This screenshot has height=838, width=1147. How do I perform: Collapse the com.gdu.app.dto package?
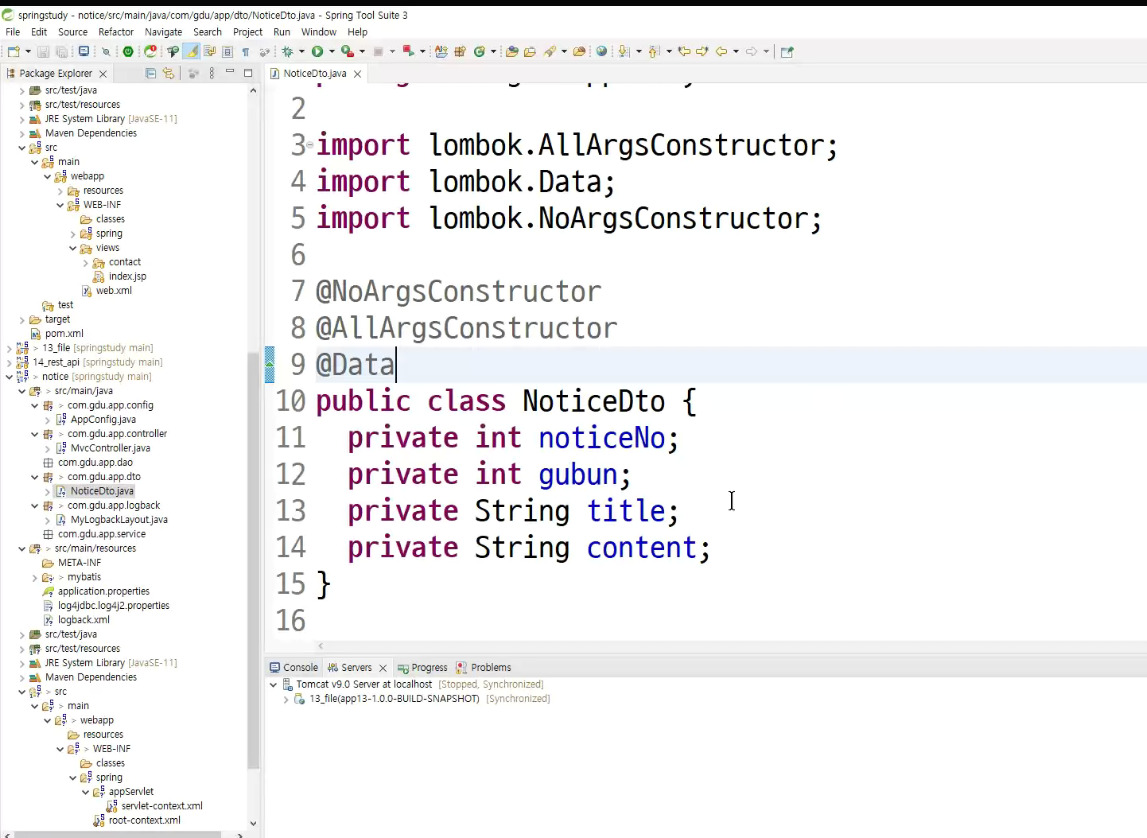(34, 477)
